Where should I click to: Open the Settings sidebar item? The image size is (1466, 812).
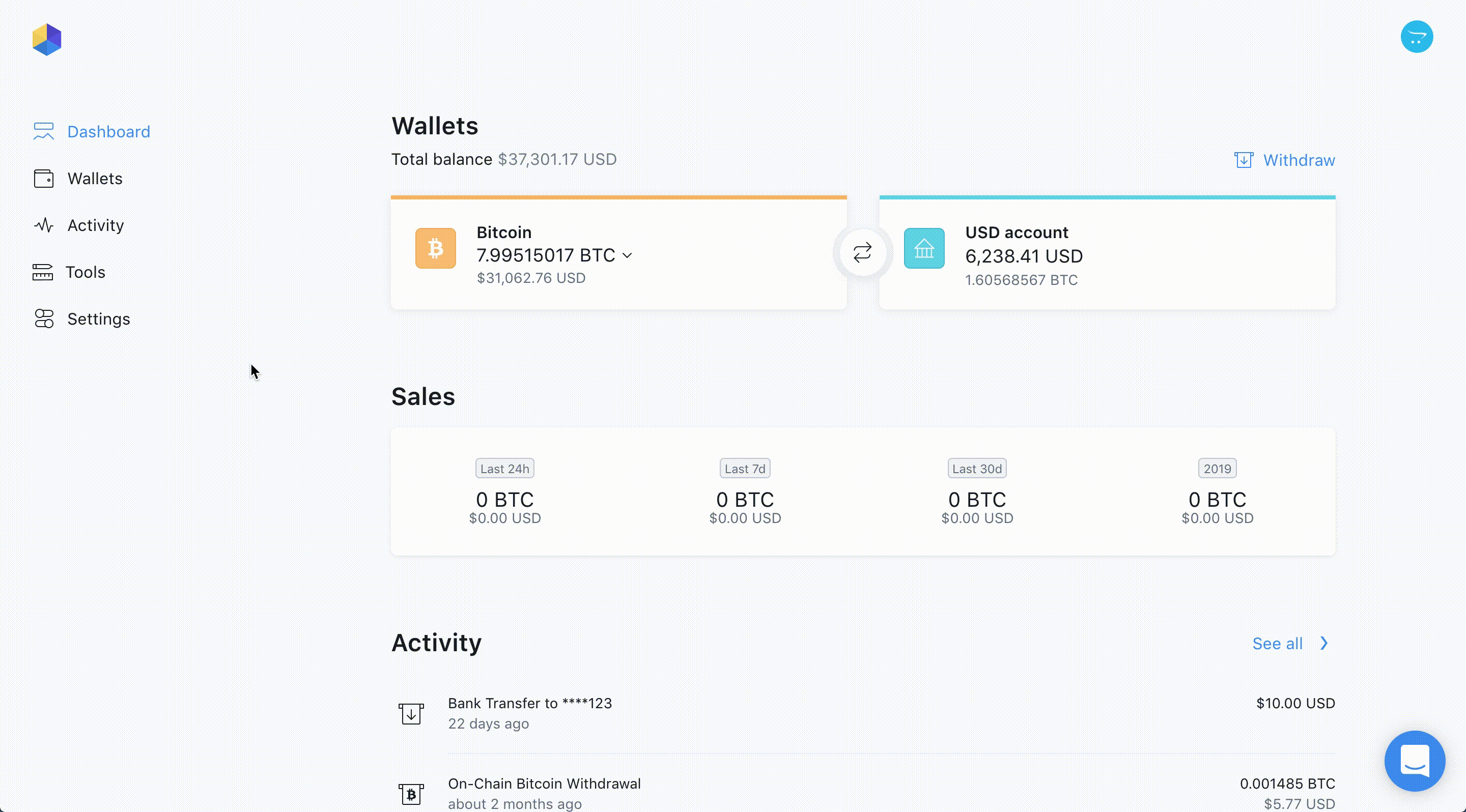click(98, 319)
